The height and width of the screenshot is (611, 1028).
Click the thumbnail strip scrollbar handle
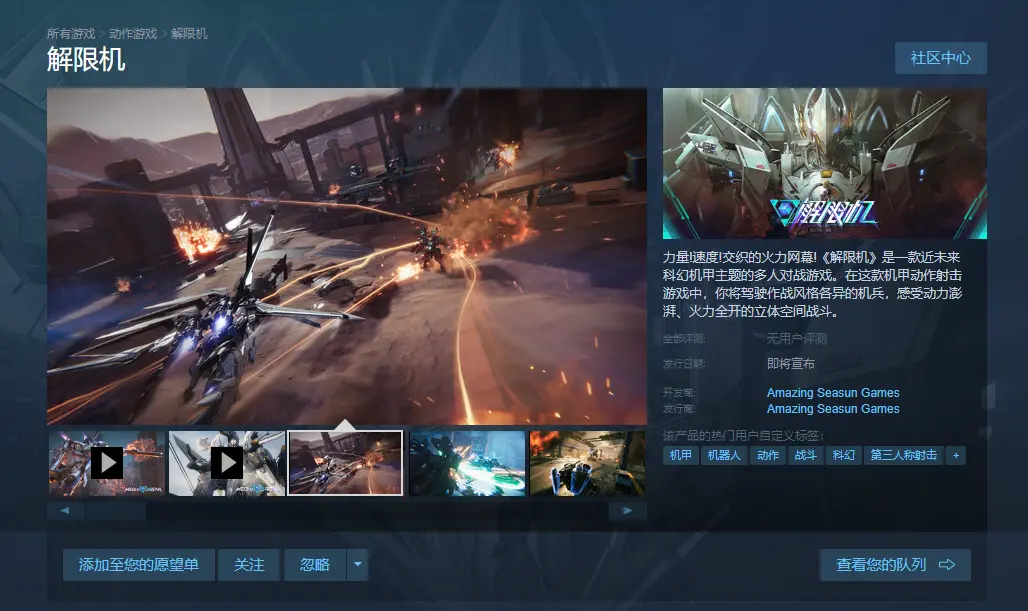click(115, 511)
